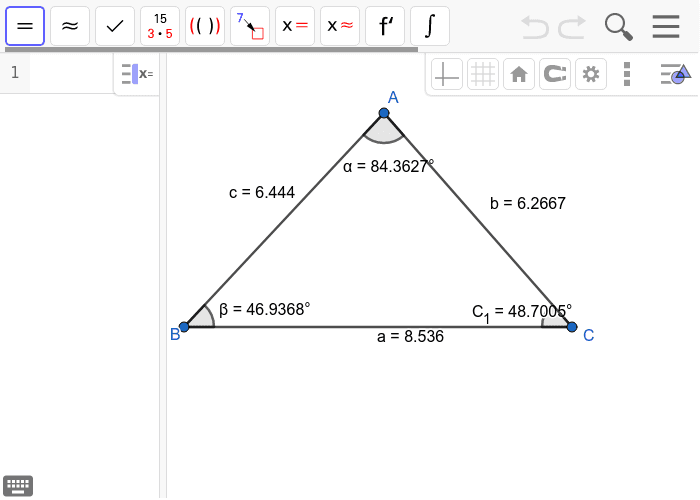Select the Derivative f' tool

click(385, 26)
